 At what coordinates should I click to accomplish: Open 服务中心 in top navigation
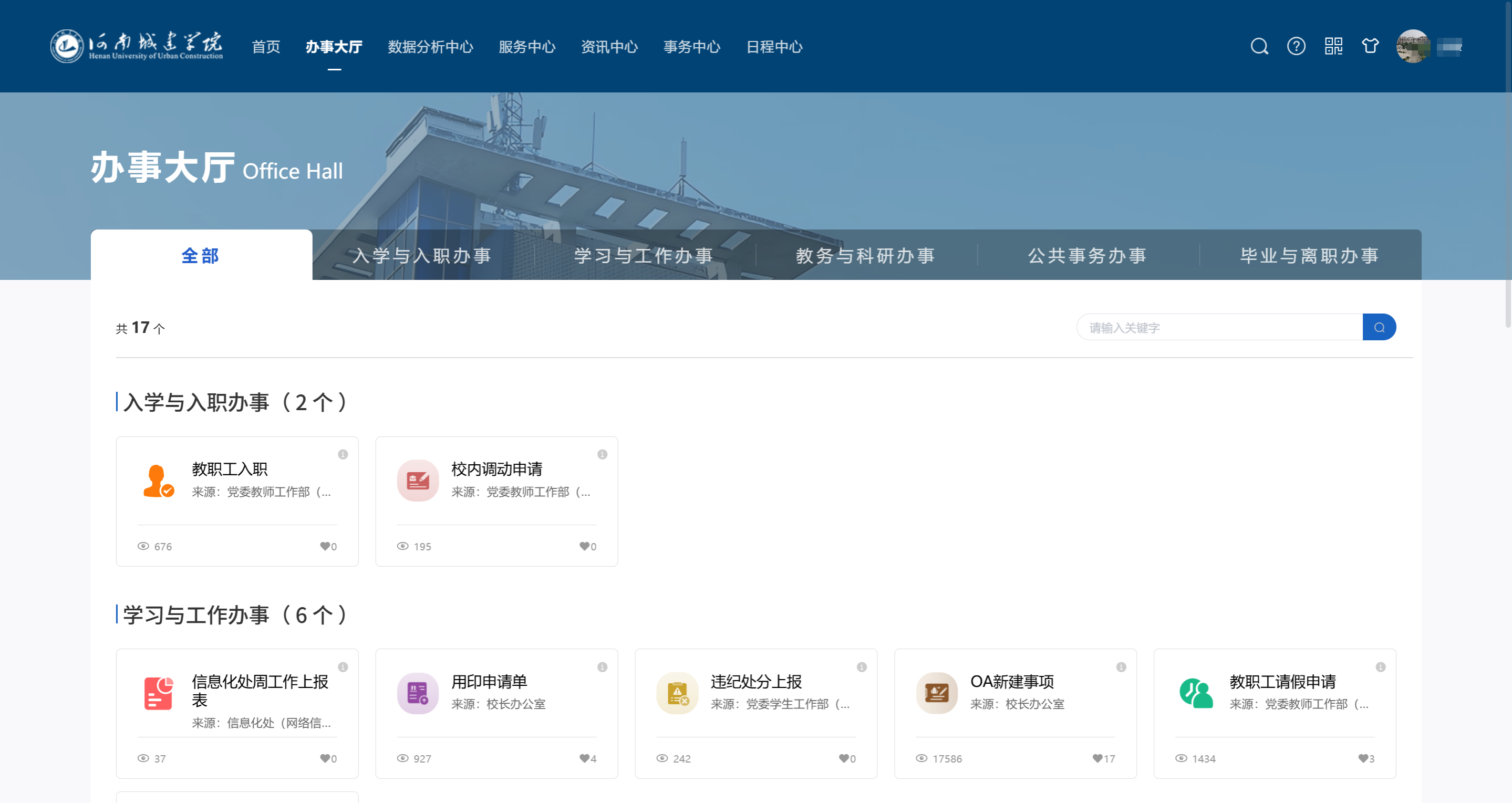tap(527, 46)
